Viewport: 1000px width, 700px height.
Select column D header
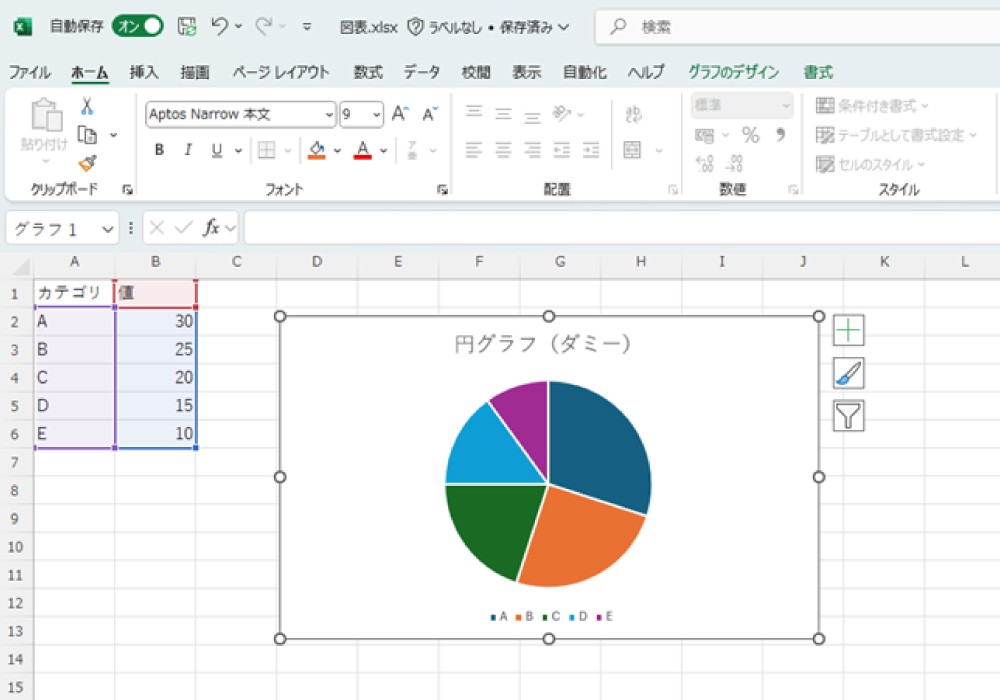point(317,261)
